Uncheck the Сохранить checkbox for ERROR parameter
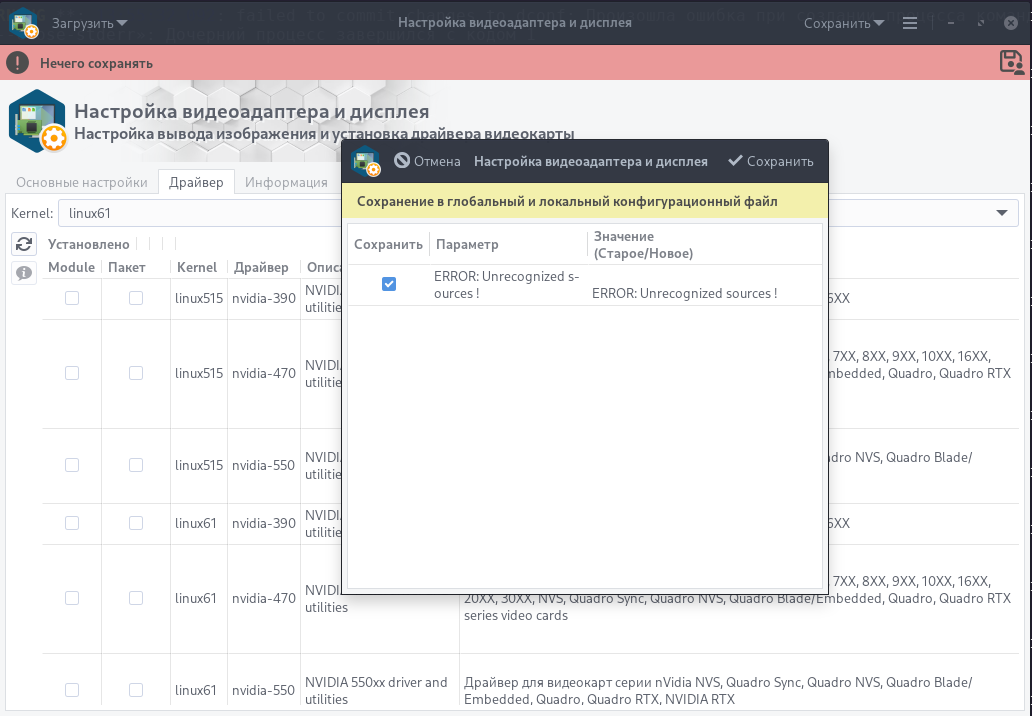The height and width of the screenshot is (716, 1032). 389,285
